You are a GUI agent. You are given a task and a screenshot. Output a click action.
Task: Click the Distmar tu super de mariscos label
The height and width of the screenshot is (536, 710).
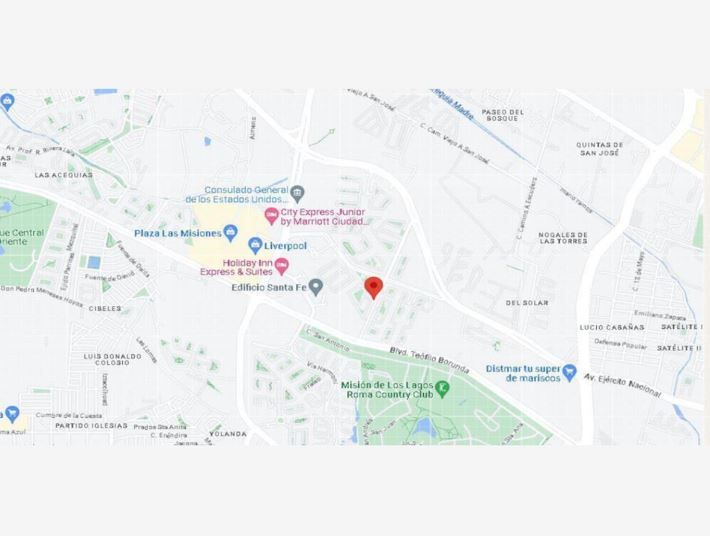coord(523,373)
